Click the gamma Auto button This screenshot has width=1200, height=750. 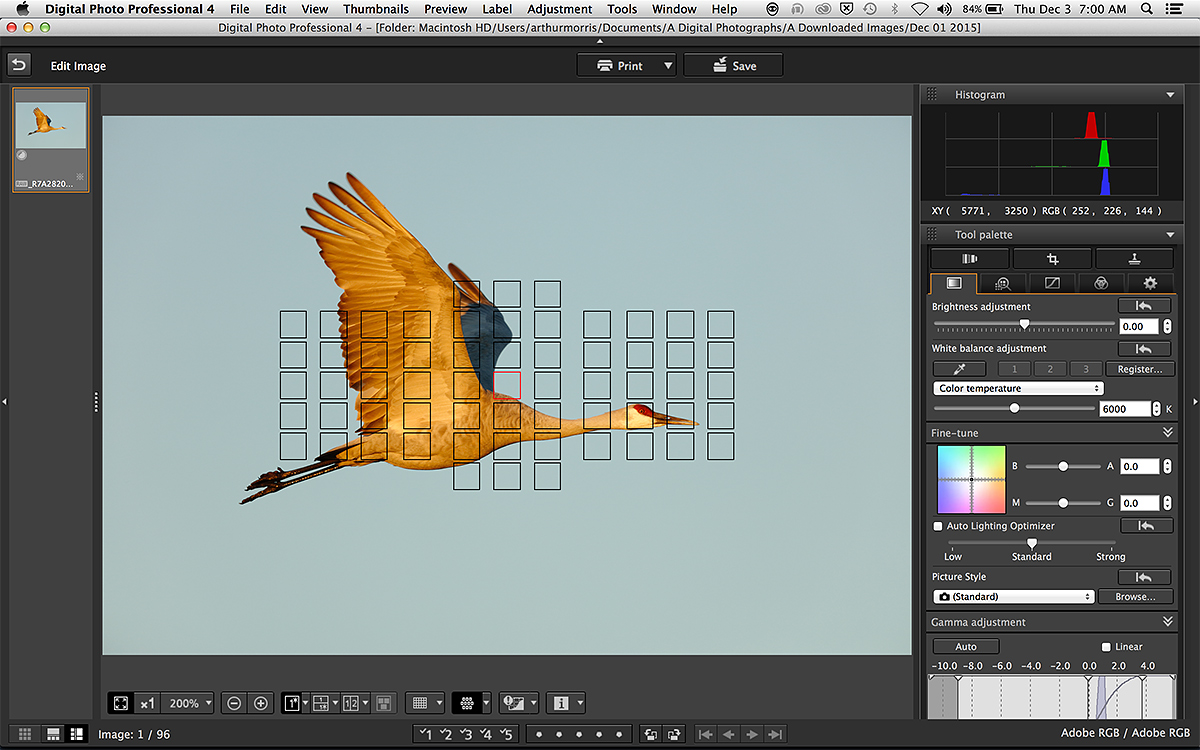(966, 647)
